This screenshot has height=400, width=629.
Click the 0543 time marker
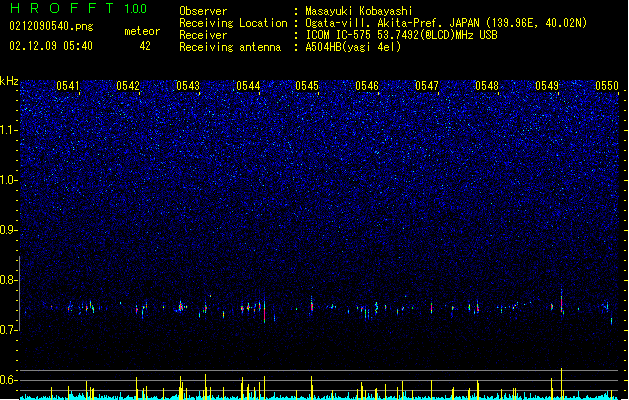tap(188, 86)
